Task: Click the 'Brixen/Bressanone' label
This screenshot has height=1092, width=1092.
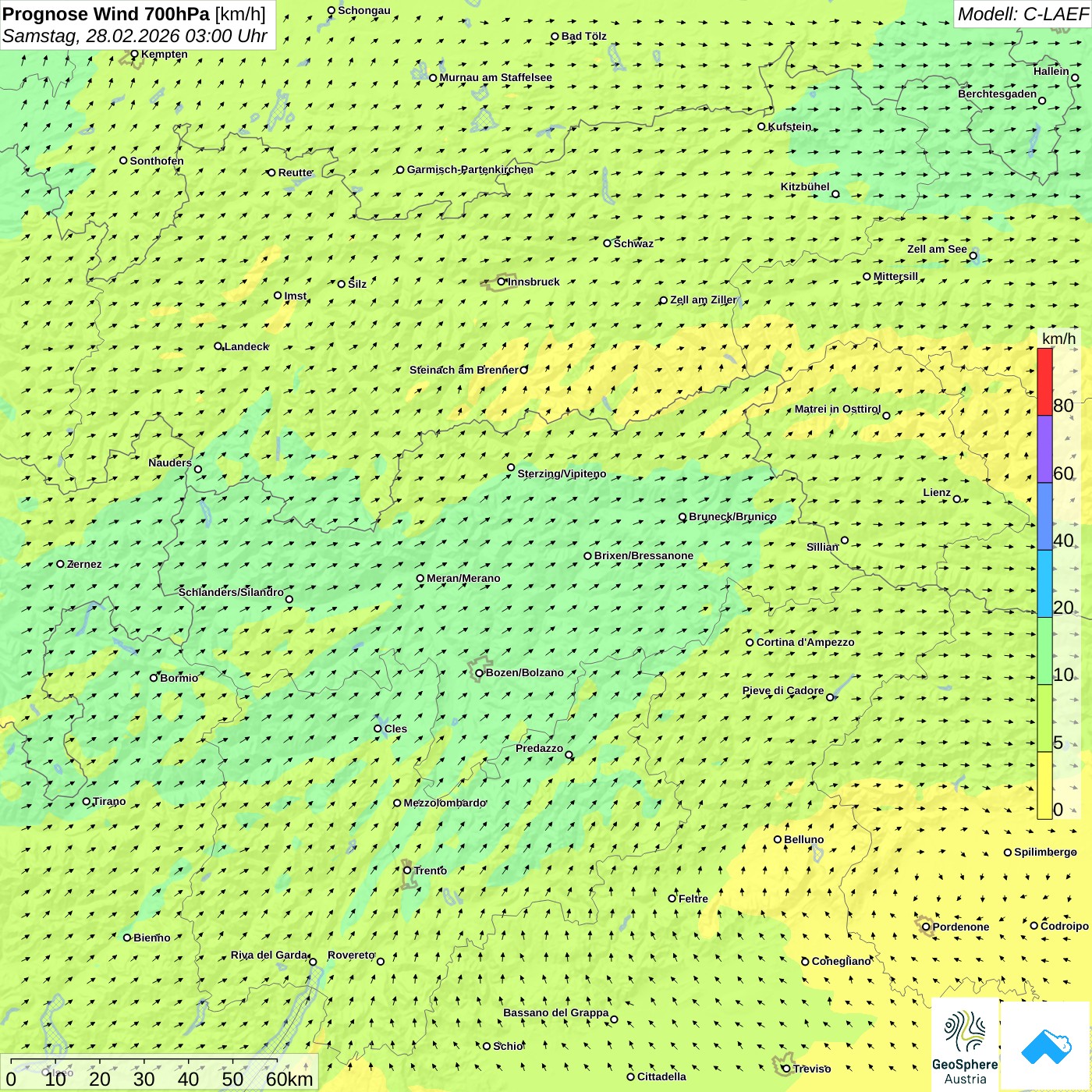Action: (x=643, y=556)
